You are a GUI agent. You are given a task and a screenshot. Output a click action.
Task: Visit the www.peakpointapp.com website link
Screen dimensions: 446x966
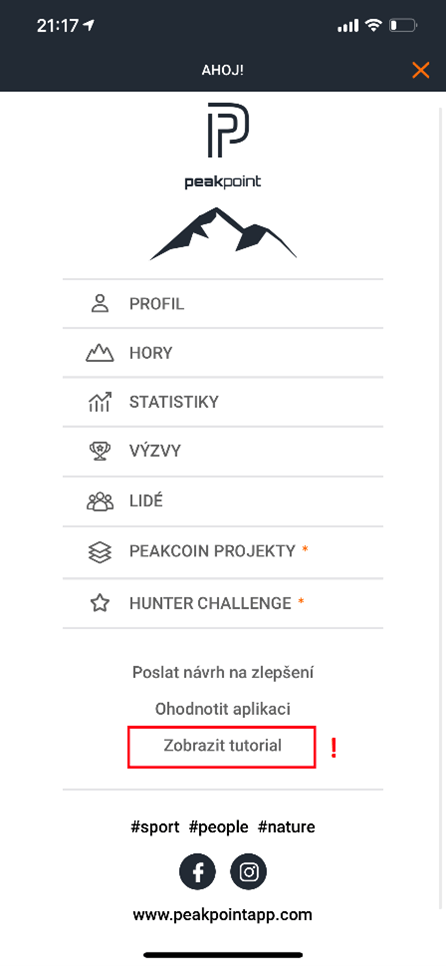click(x=222, y=914)
